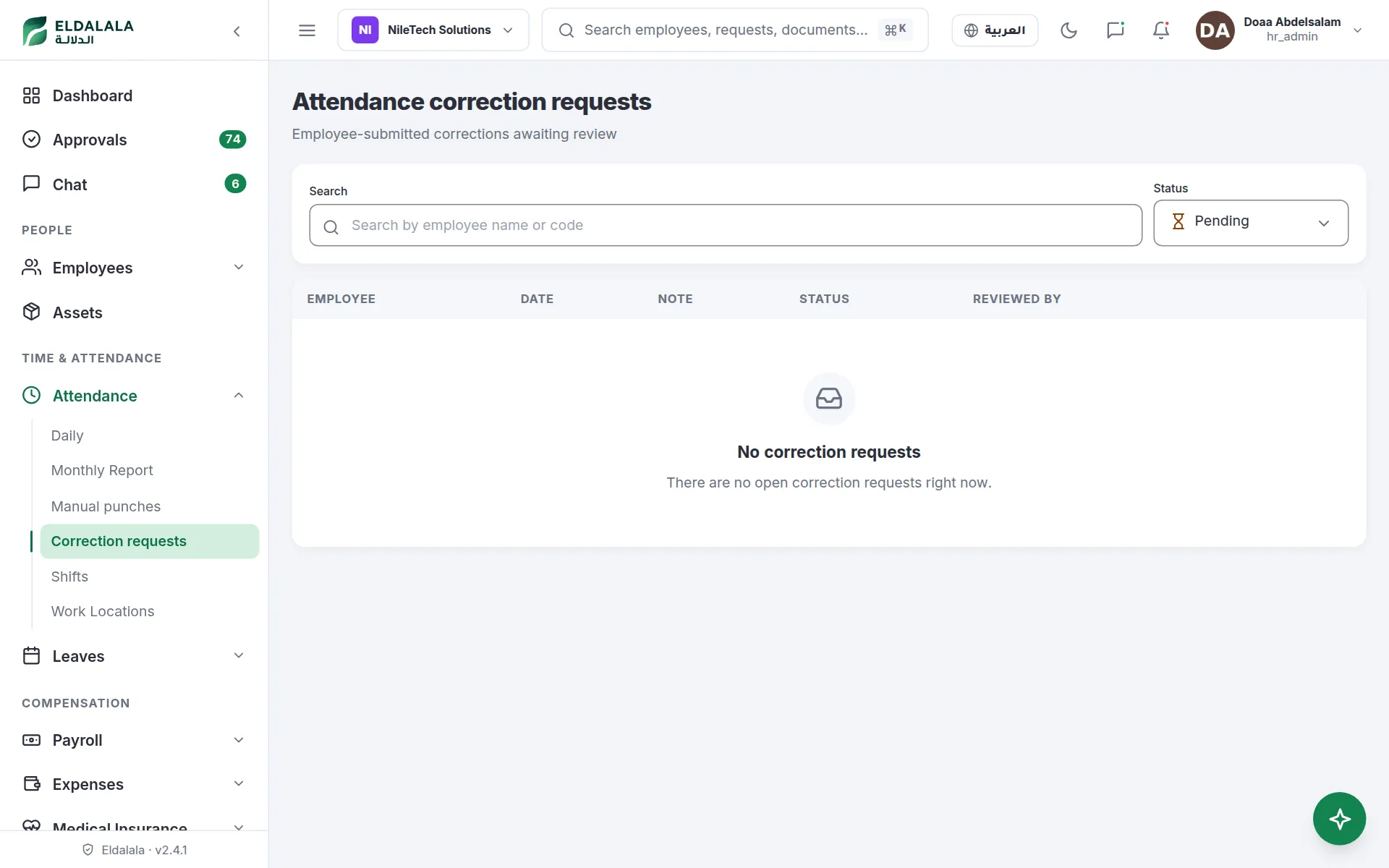The height and width of the screenshot is (868, 1389).
Task: Expand the Expenses submenu chevron
Action: pyautogui.click(x=239, y=783)
